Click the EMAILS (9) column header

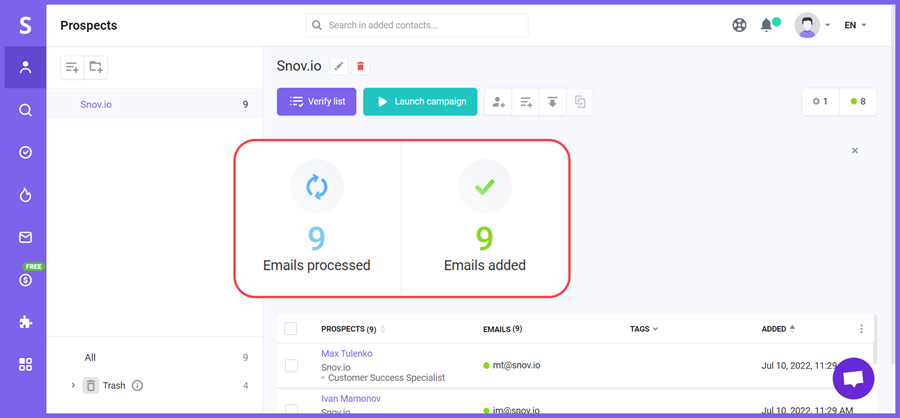(x=502, y=329)
